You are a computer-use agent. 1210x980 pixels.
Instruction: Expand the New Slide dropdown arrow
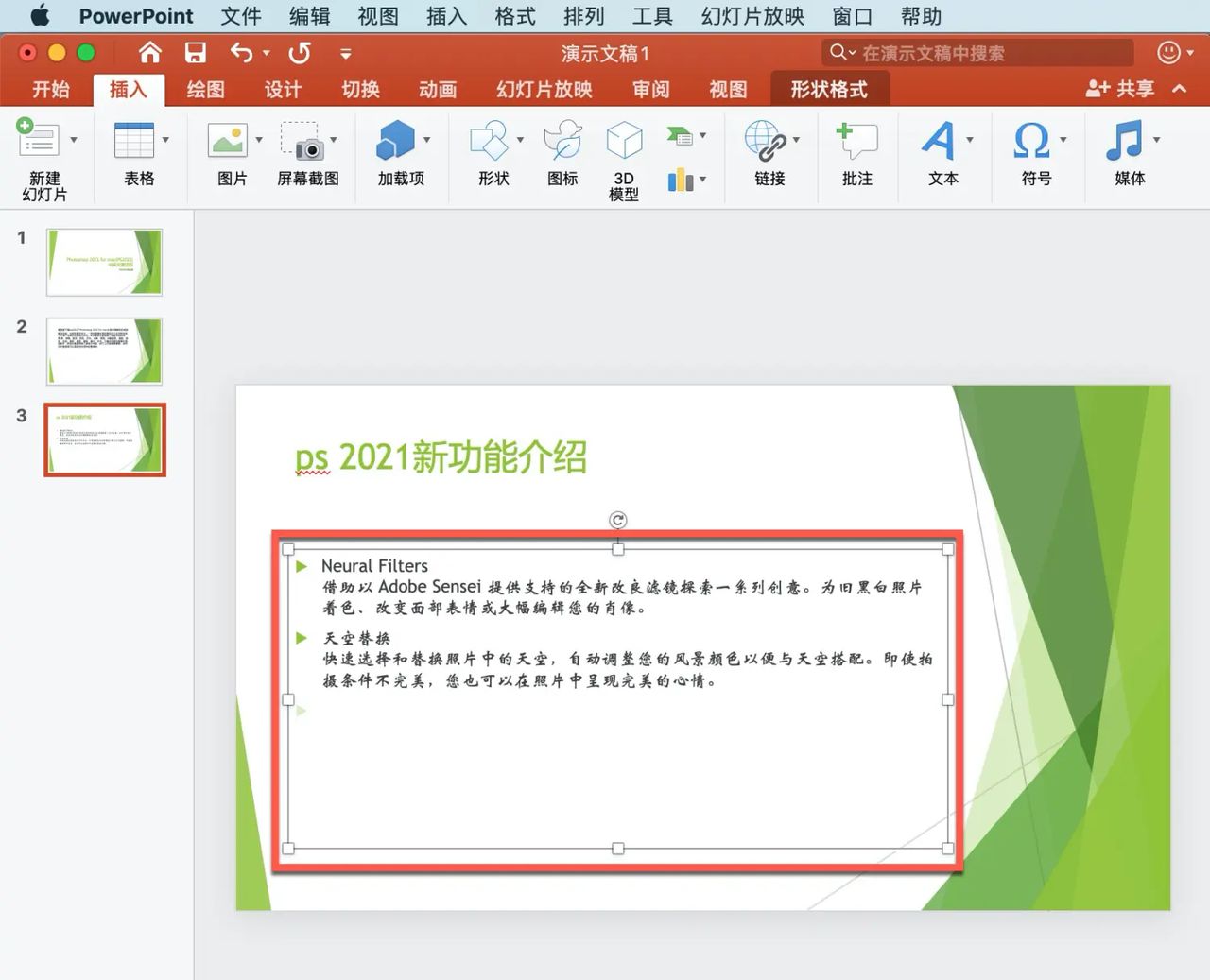(x=74, y=140)
